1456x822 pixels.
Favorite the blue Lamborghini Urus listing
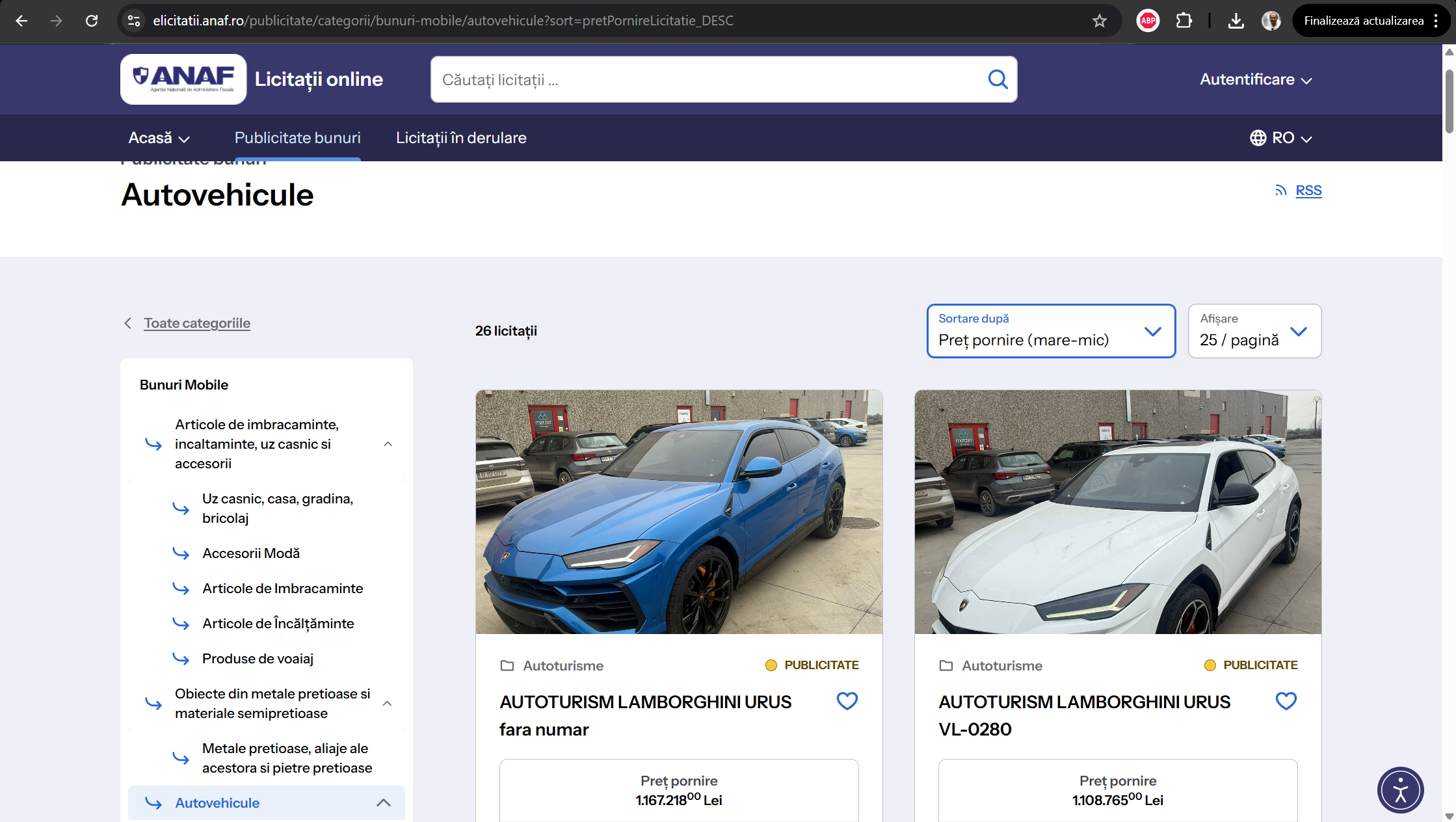(x=847, y=701)
